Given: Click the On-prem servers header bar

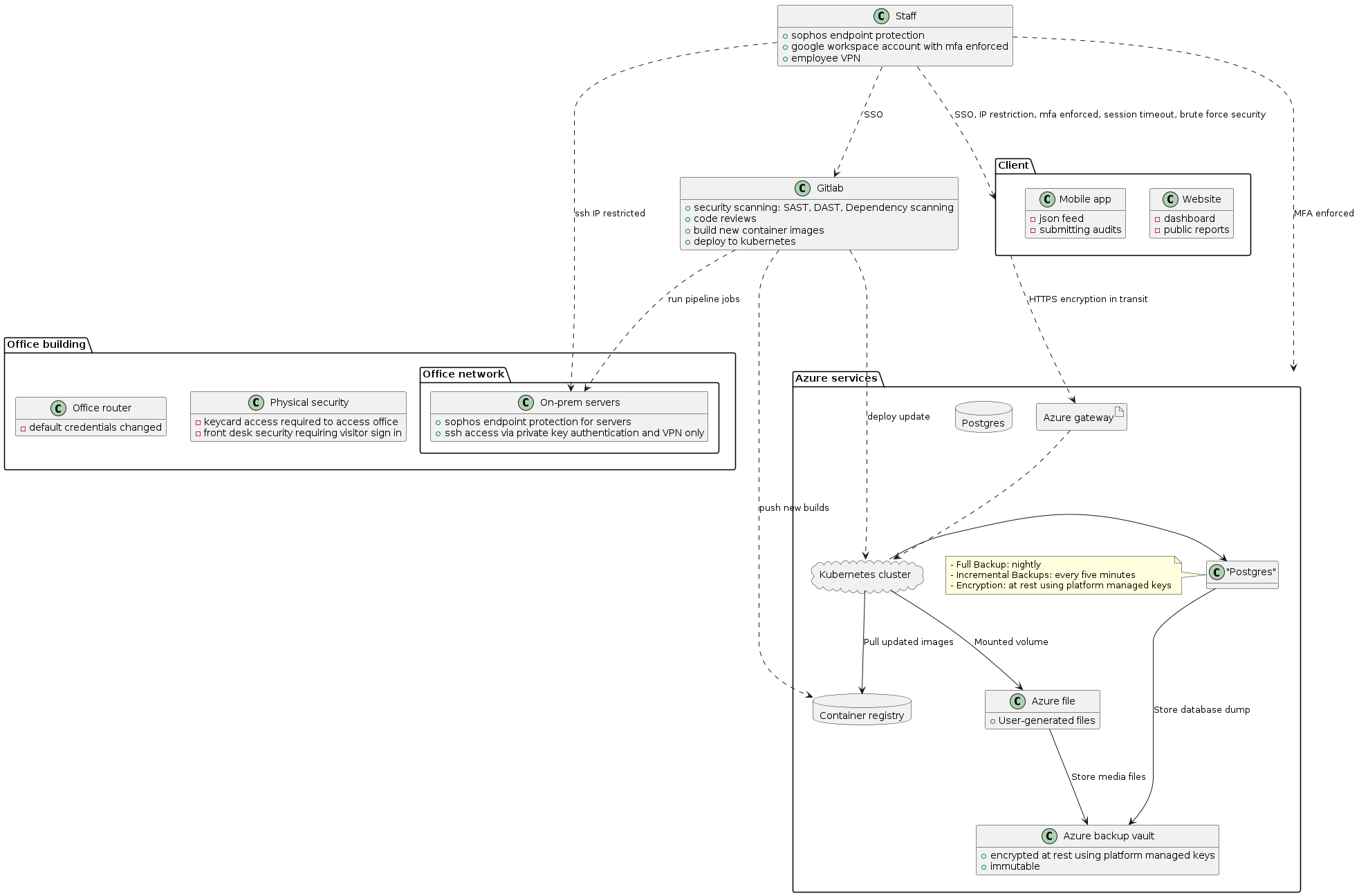Looking at the screenshot, I should tap(568, 402).
